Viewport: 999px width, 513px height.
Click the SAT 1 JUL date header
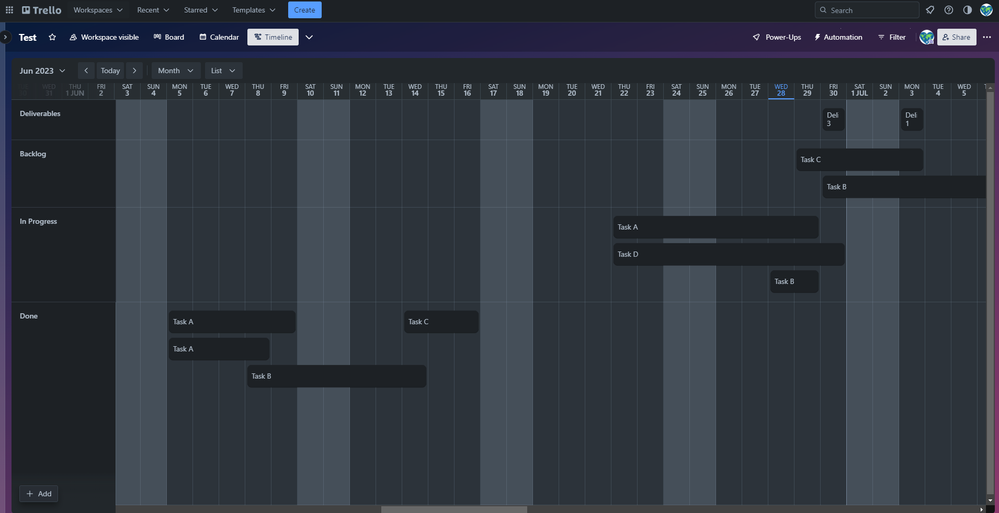pos(859,90)
